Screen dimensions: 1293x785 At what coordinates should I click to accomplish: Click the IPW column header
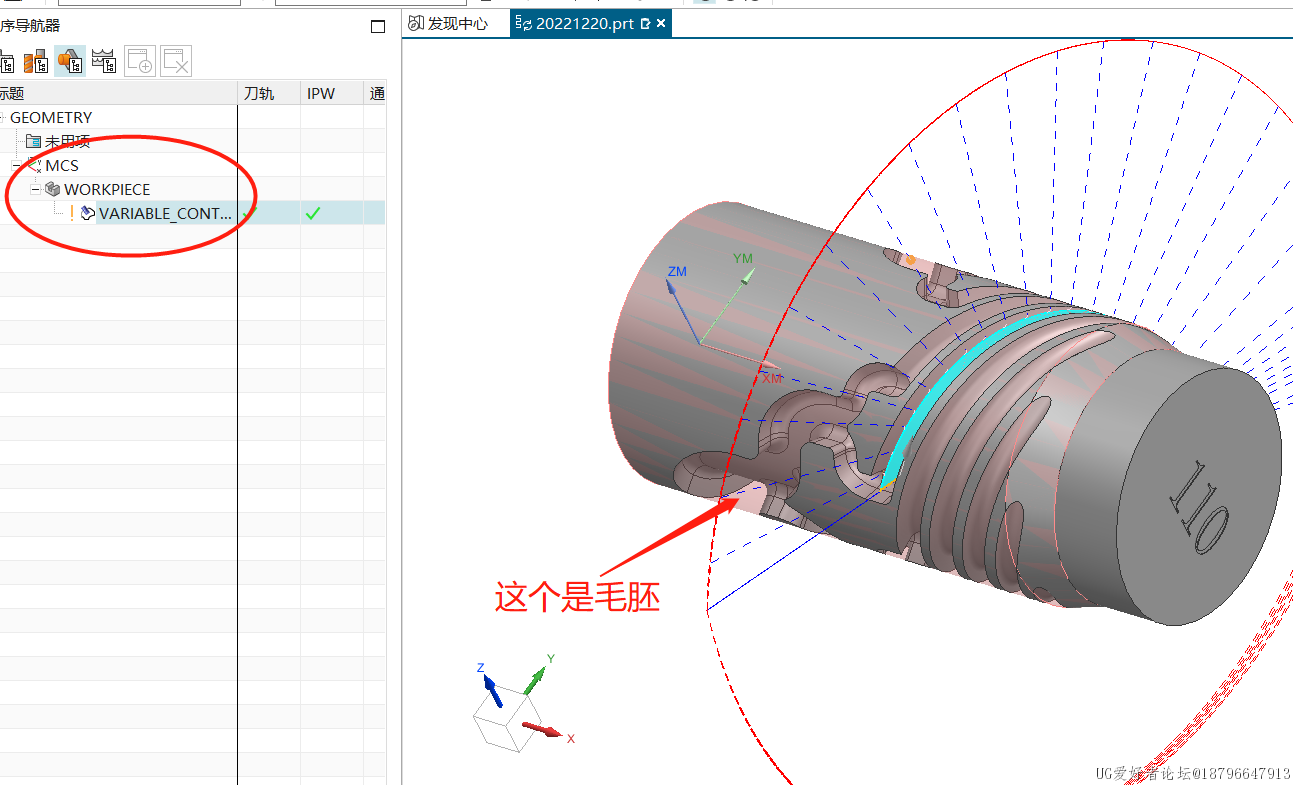tap(332, 93)
